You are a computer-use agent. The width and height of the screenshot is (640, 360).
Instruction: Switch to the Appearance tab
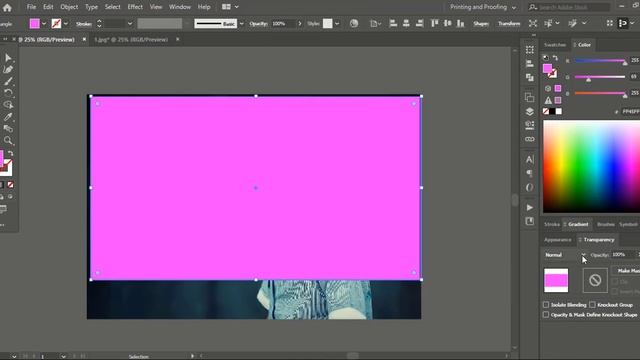558,240
